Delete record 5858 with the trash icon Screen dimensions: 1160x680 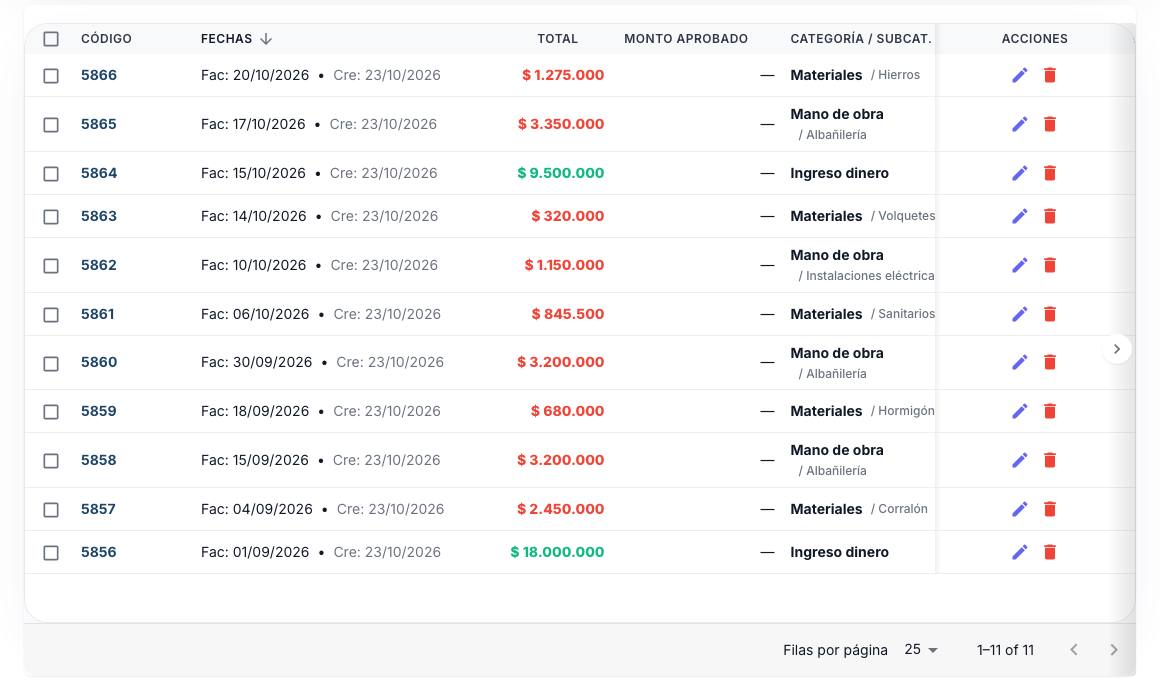tap(1050, 460)
